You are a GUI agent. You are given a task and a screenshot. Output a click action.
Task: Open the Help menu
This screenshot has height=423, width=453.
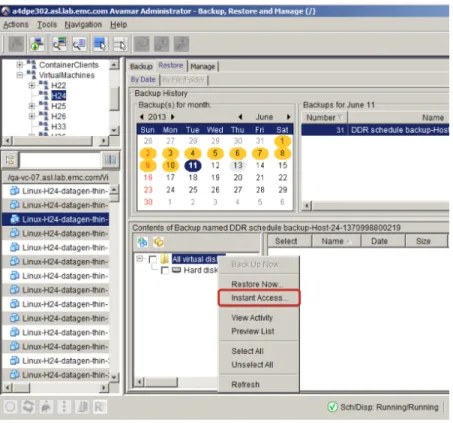pos(119,24)
